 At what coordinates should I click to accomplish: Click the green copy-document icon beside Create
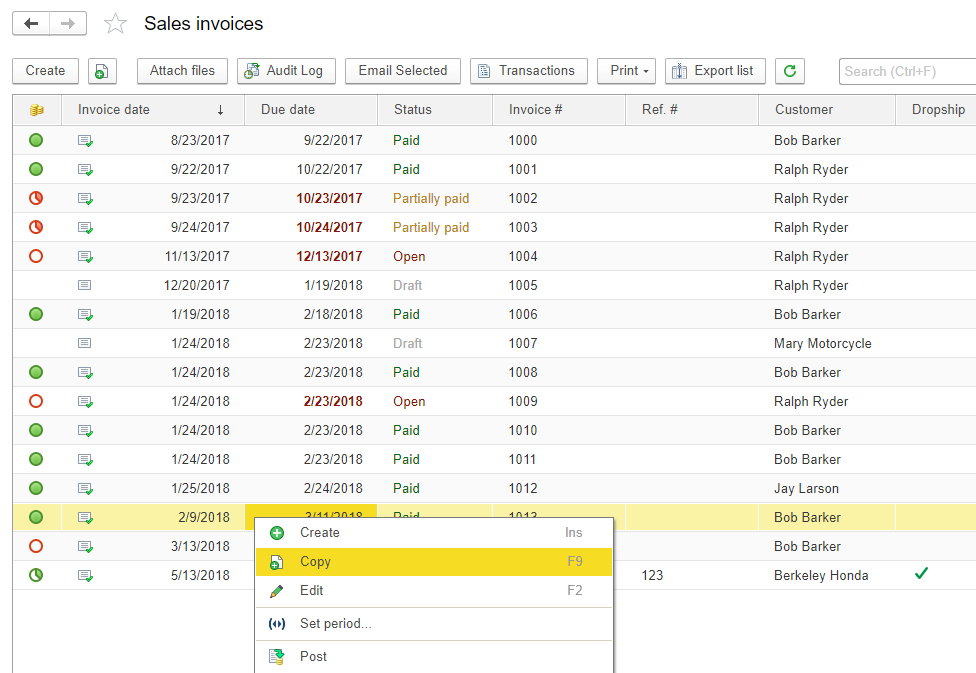click(x=102, y=71)
